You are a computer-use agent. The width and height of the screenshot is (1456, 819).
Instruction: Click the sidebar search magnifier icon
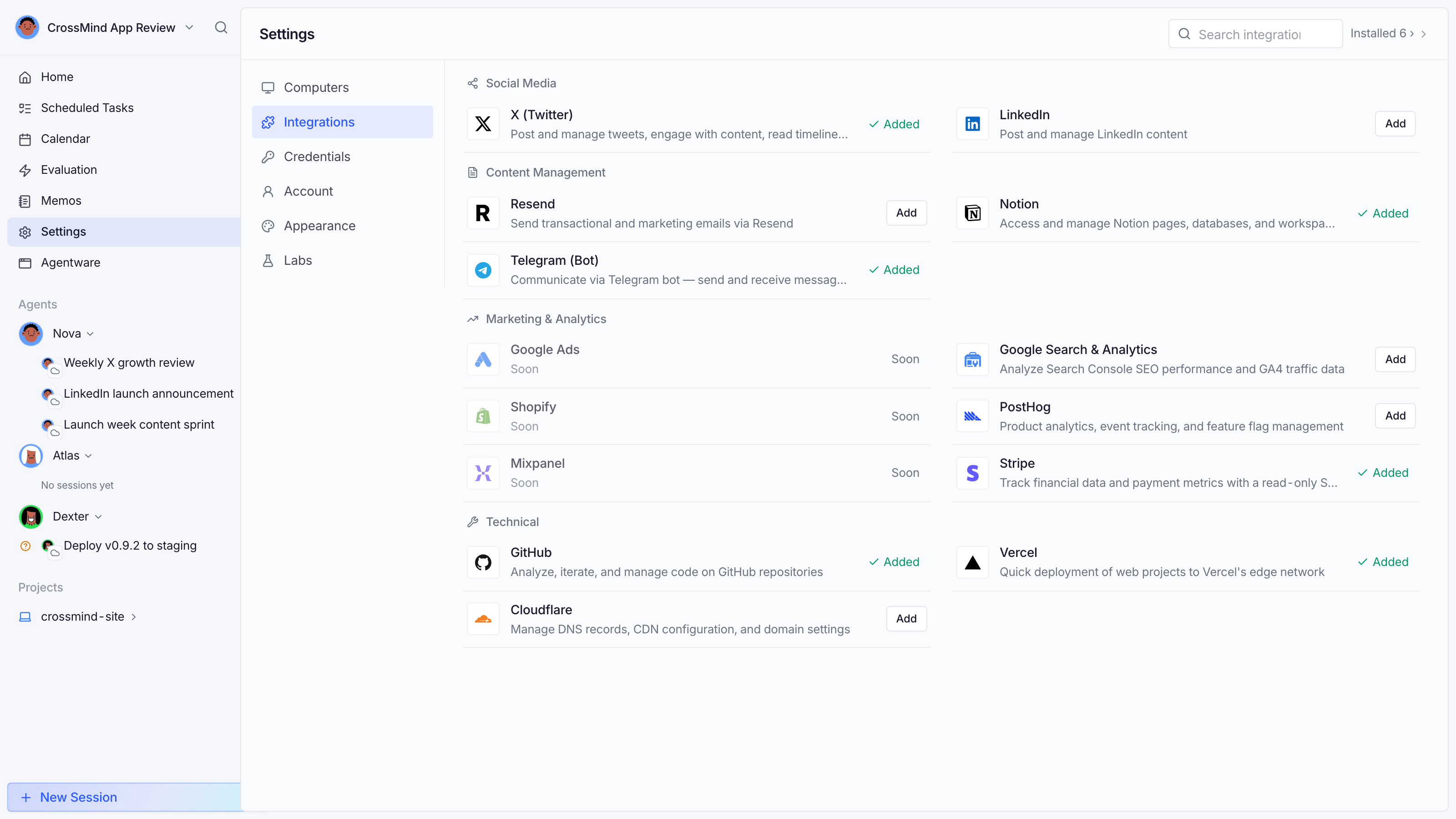221,27
